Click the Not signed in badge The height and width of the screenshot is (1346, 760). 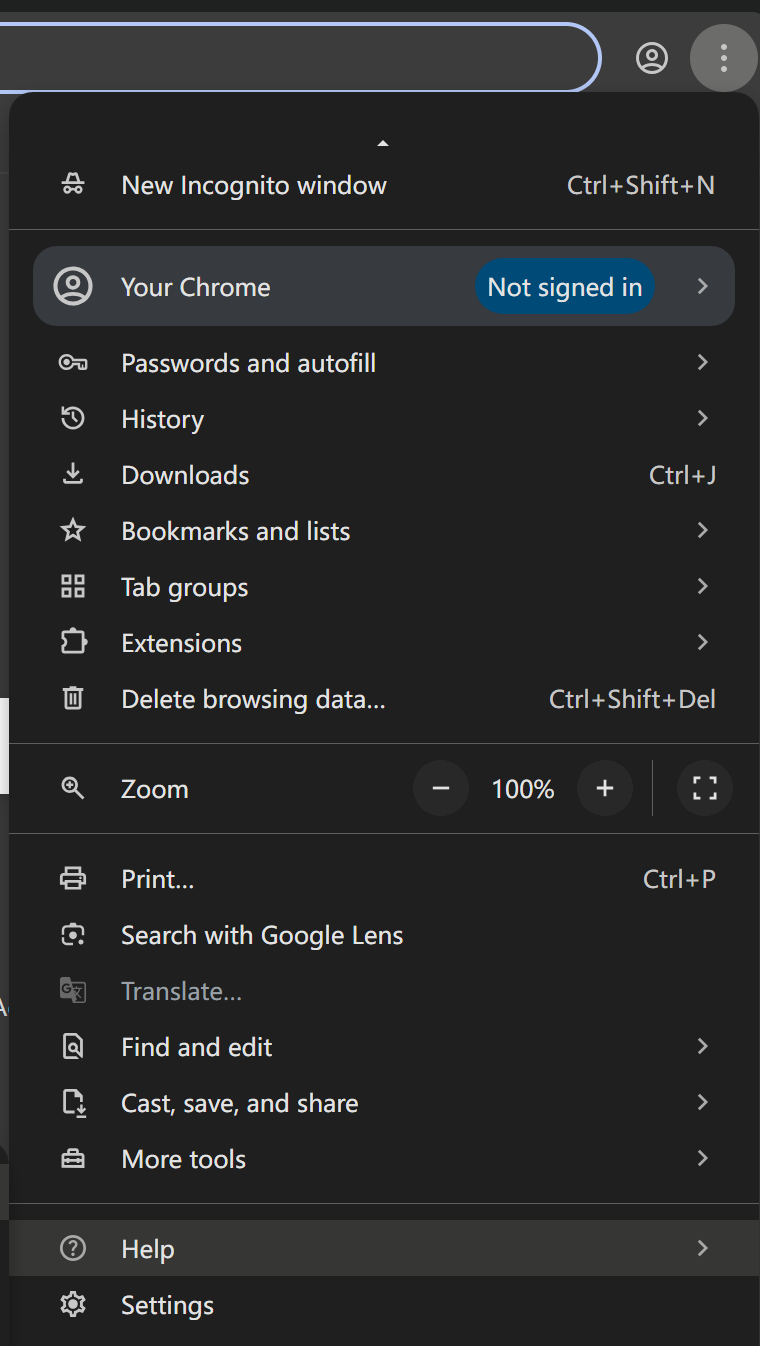coord(565,287)
